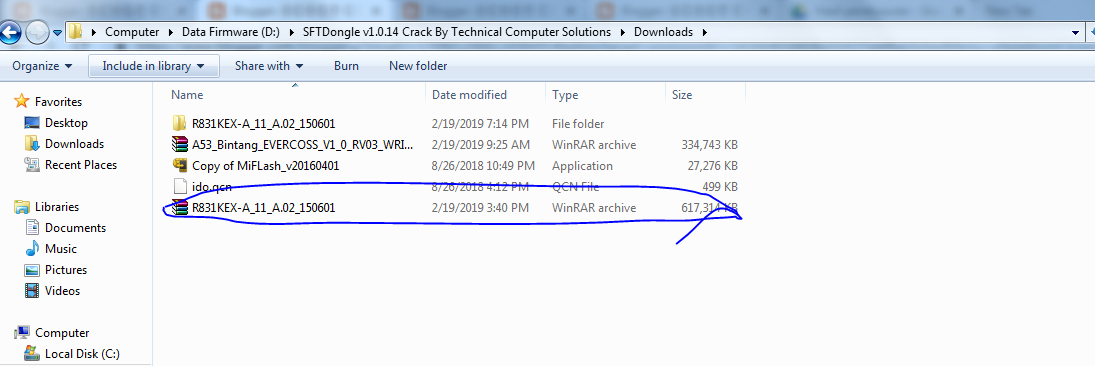
Task: Click the 334,743 KB size cell
Action: tap(710, 145)
